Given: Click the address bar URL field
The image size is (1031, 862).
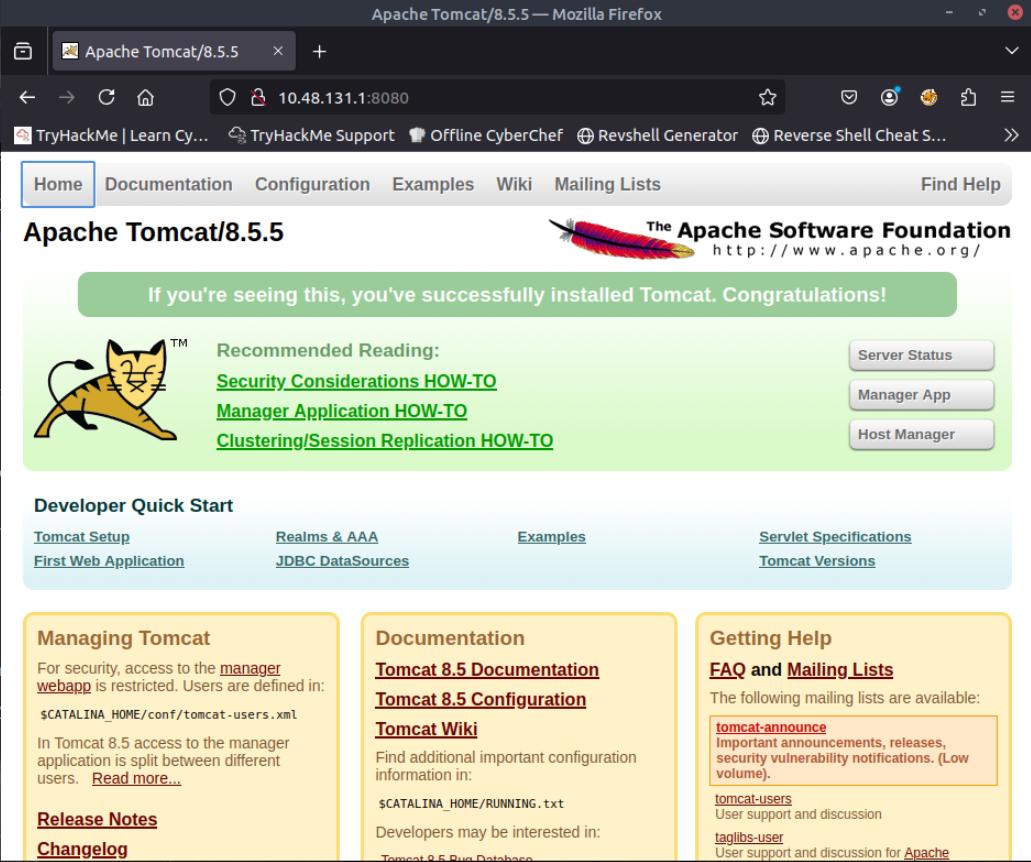Looking at the screenshot, I should coord(500,97).
